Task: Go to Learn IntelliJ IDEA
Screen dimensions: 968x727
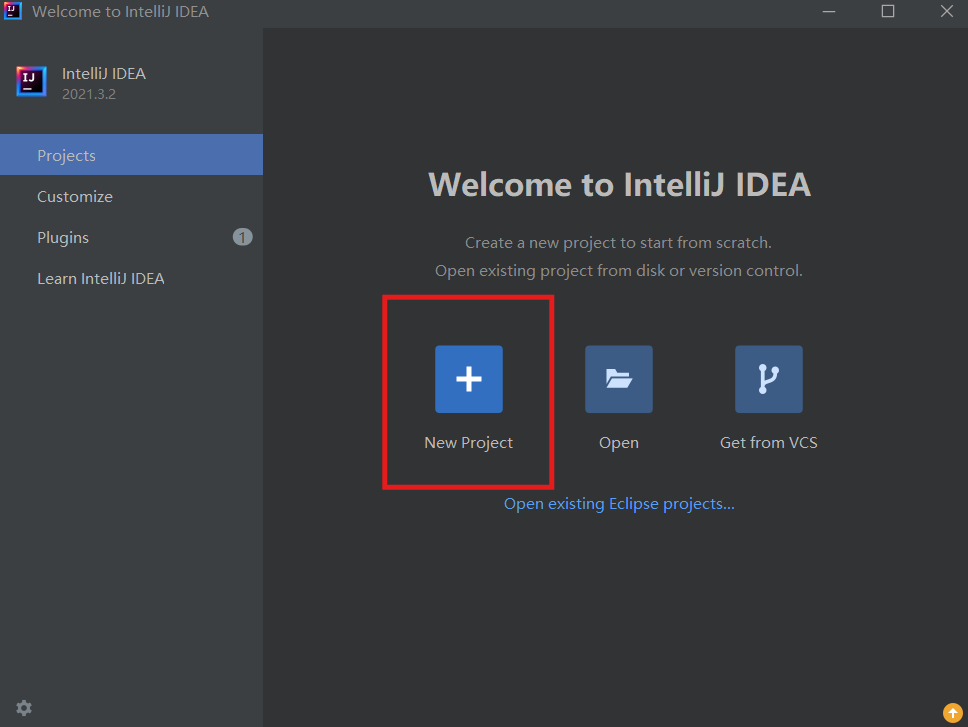Action: (x=131, y=278)
